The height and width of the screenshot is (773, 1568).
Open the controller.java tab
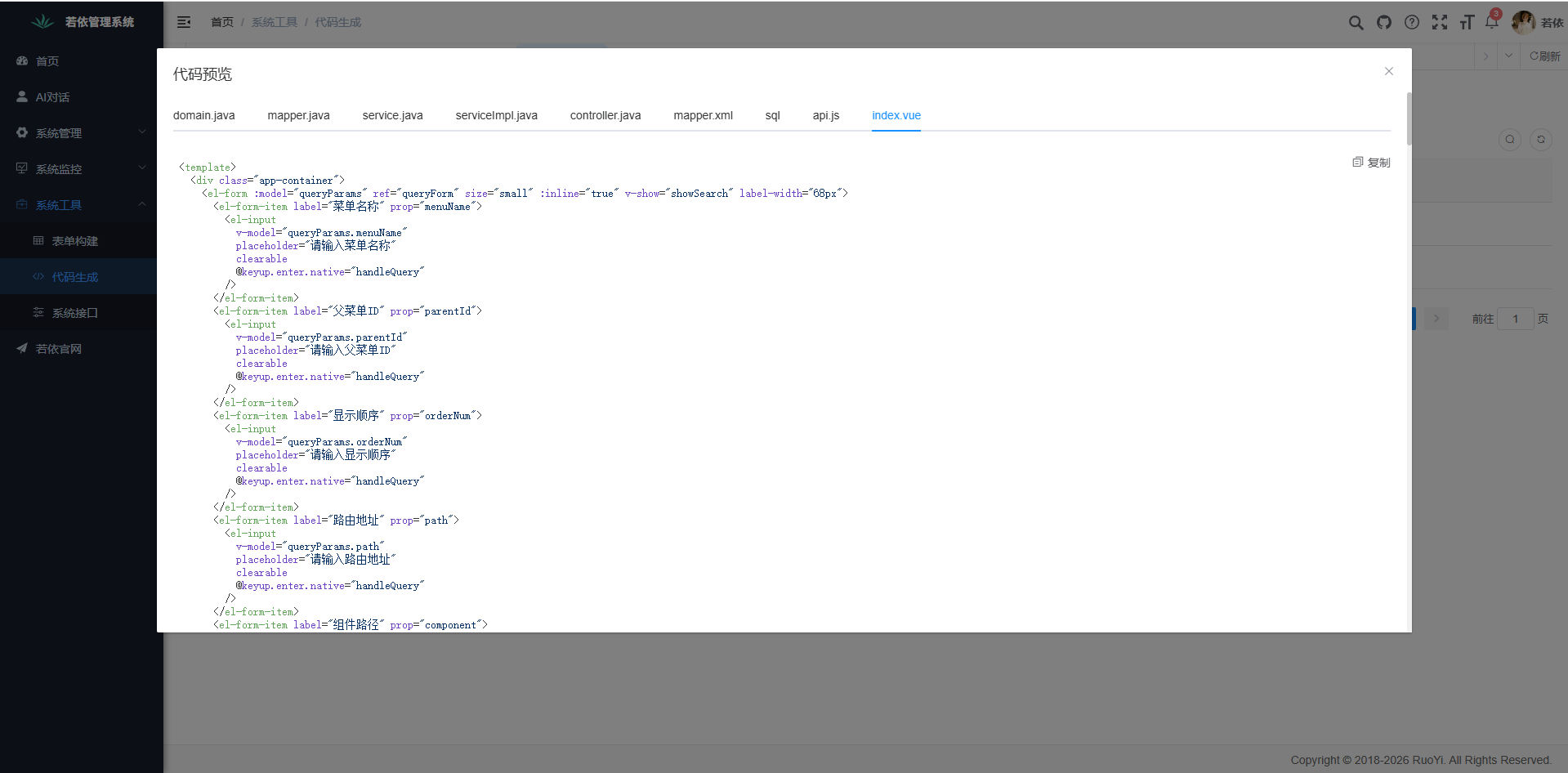[605, 115]
